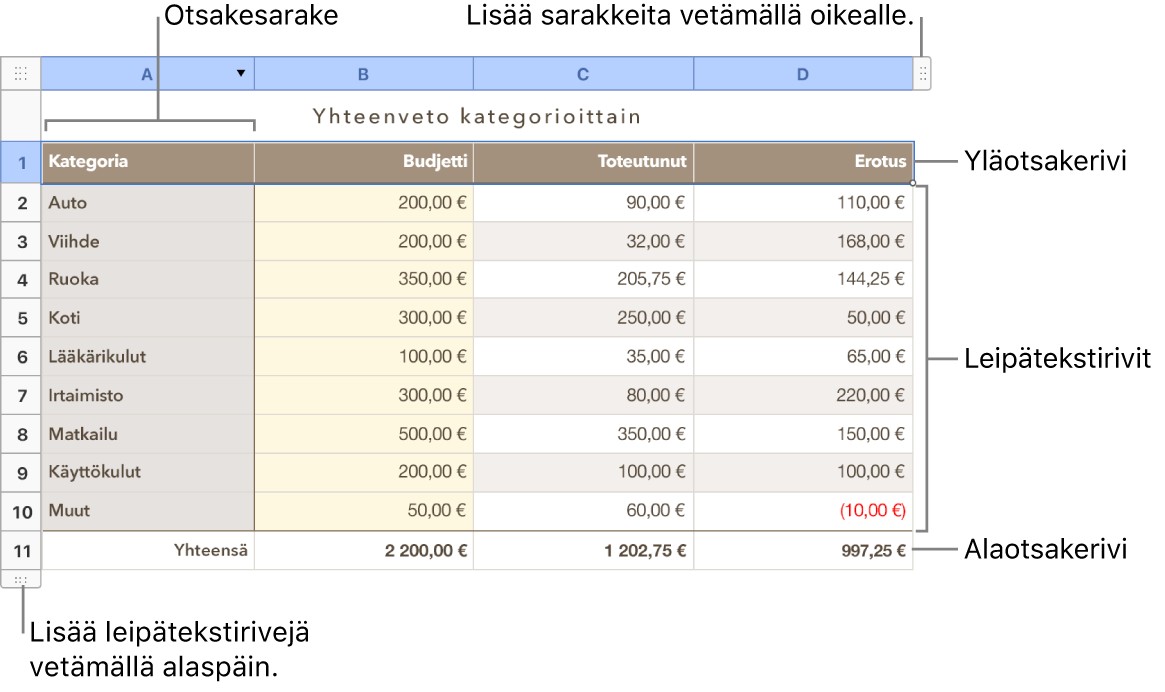Select the 'Irtaimisto' category cell
The height and width of the screenshot is (692, 1165).
pos(149,395)
